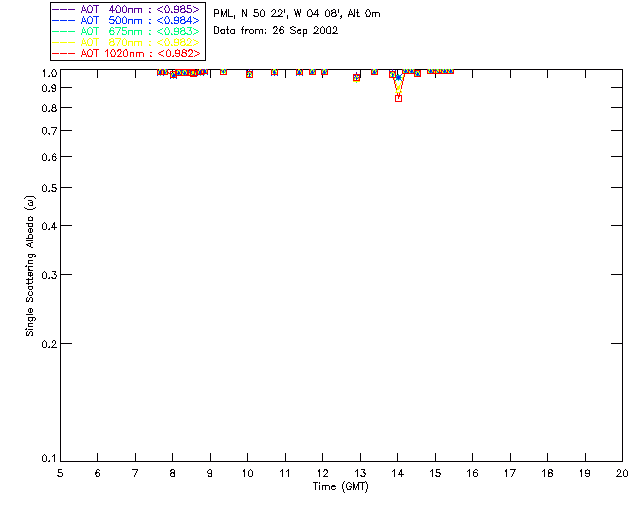Click the low red square outlier near 14

coord(398,98)
